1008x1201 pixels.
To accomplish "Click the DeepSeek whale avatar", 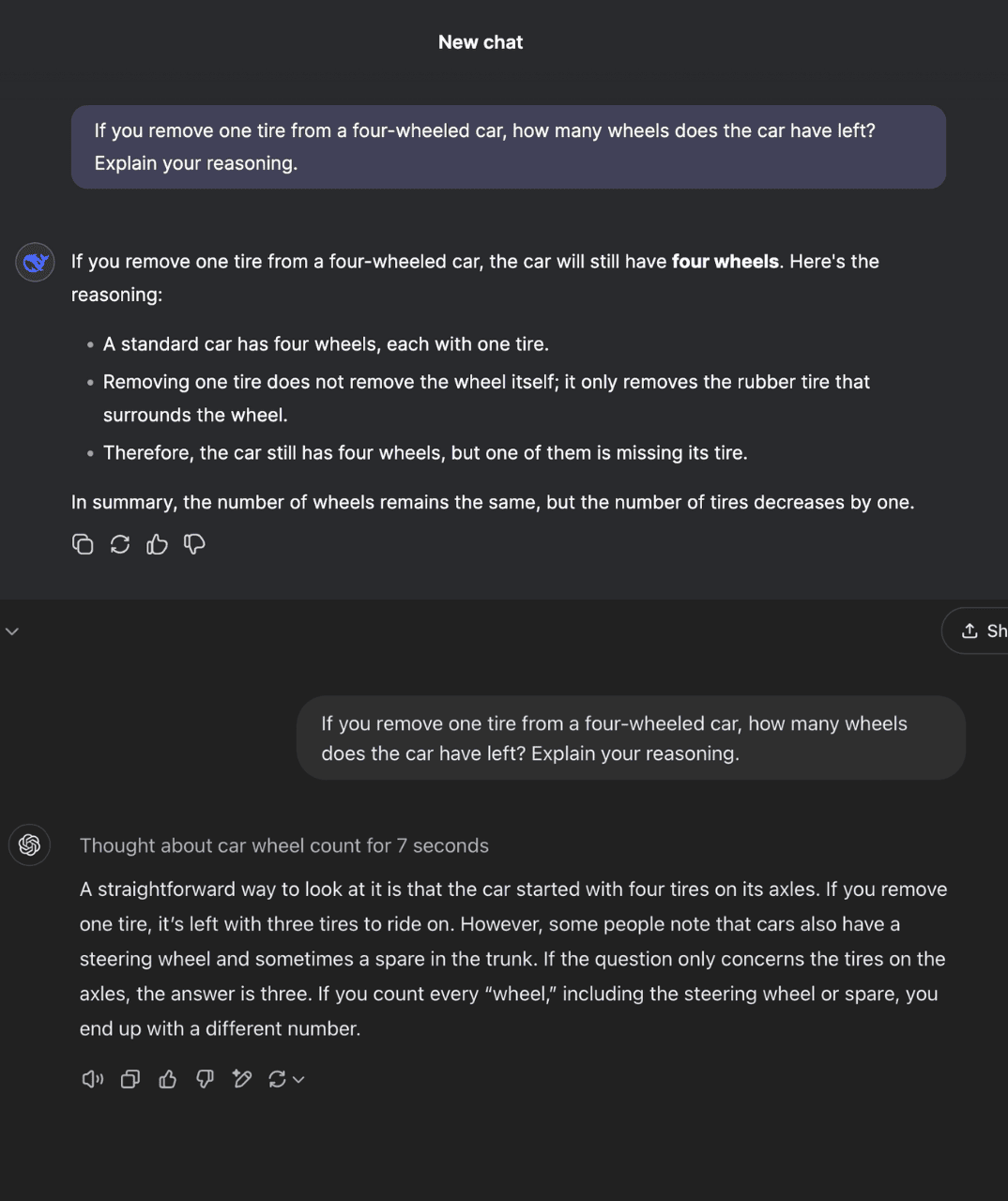I will (x=36, y=263).
